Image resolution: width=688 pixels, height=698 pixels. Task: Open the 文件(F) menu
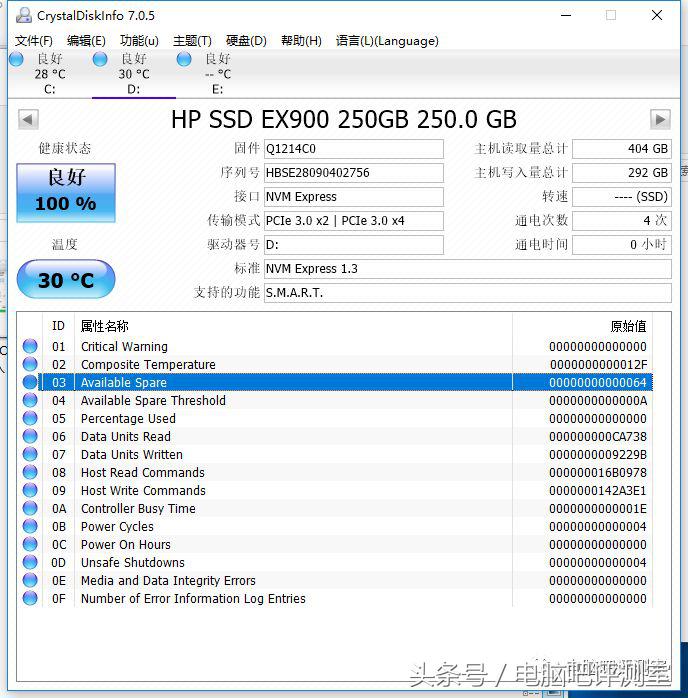pos(34,41)
